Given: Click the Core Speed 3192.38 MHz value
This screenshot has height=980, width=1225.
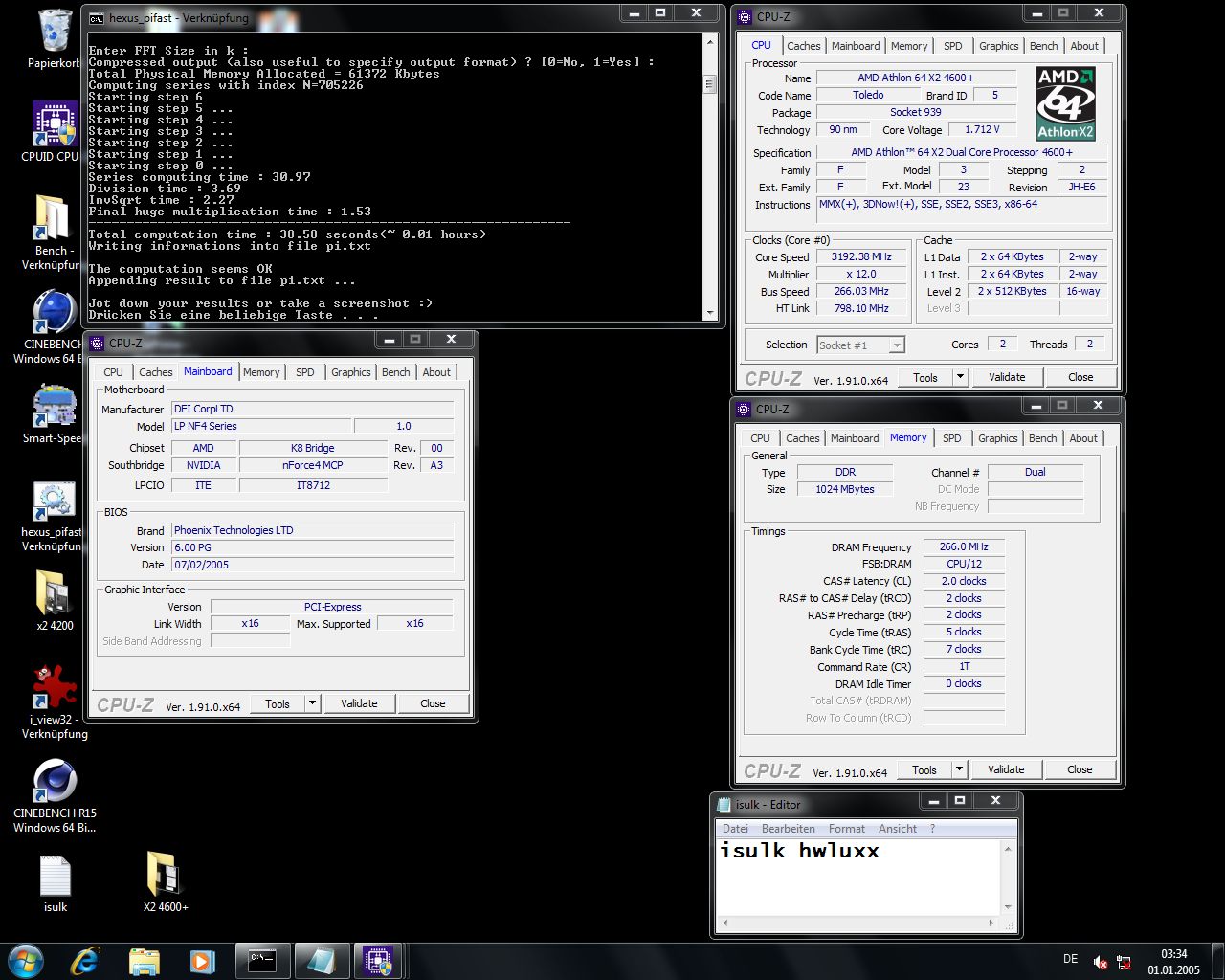Looking at the screenshot, I should tap(861, 257).
